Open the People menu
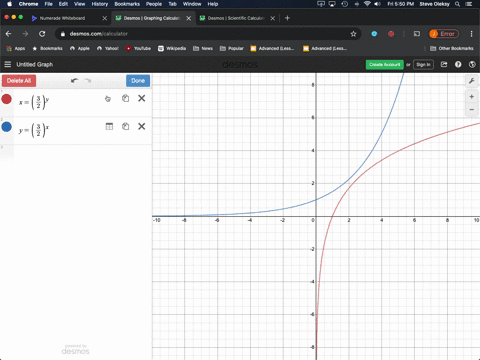The height and width of the screenshot is (360, 480). click(154, 4)
